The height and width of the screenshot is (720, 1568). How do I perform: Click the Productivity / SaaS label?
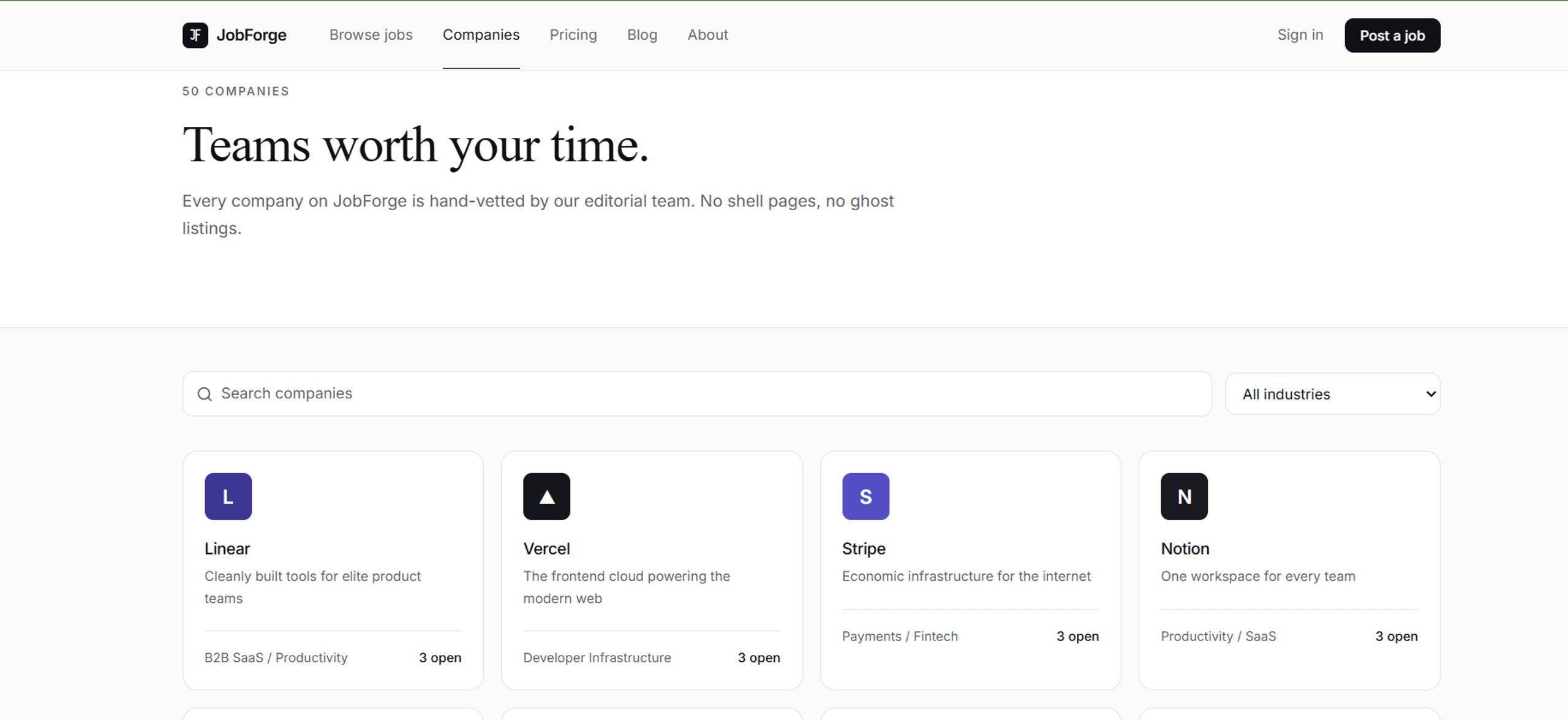(x=1218, y=637)
